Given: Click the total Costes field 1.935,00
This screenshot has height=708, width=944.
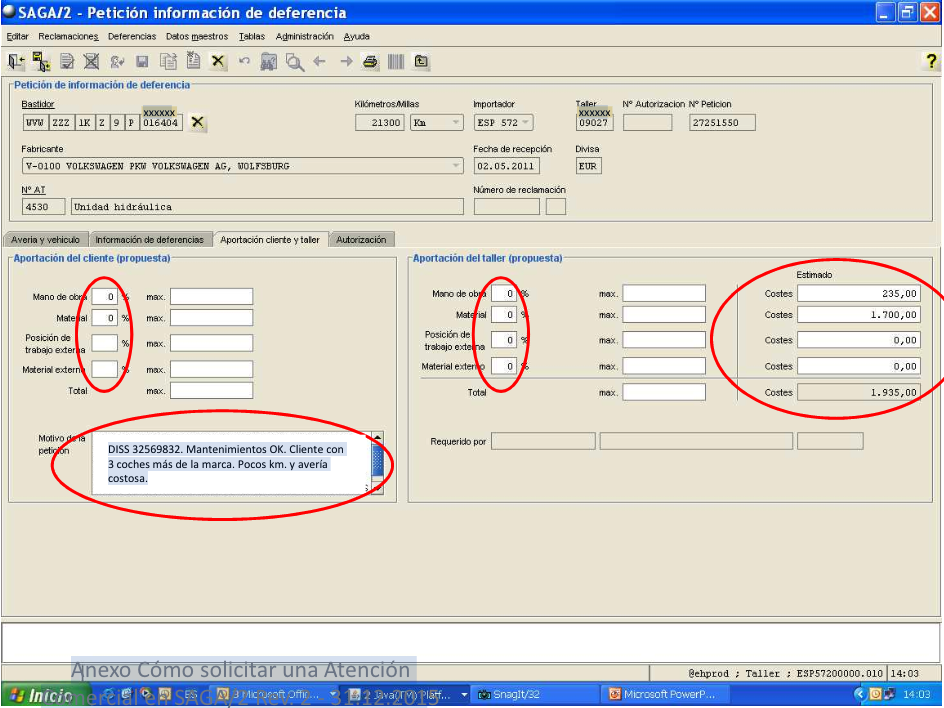Looking at the screenshot, I should [x=859, y=392].
